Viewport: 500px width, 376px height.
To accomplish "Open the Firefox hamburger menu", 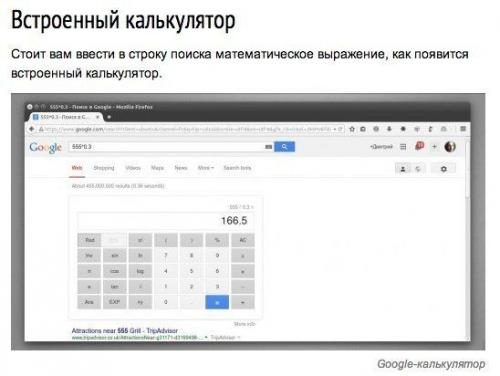I will click(463, 129).
